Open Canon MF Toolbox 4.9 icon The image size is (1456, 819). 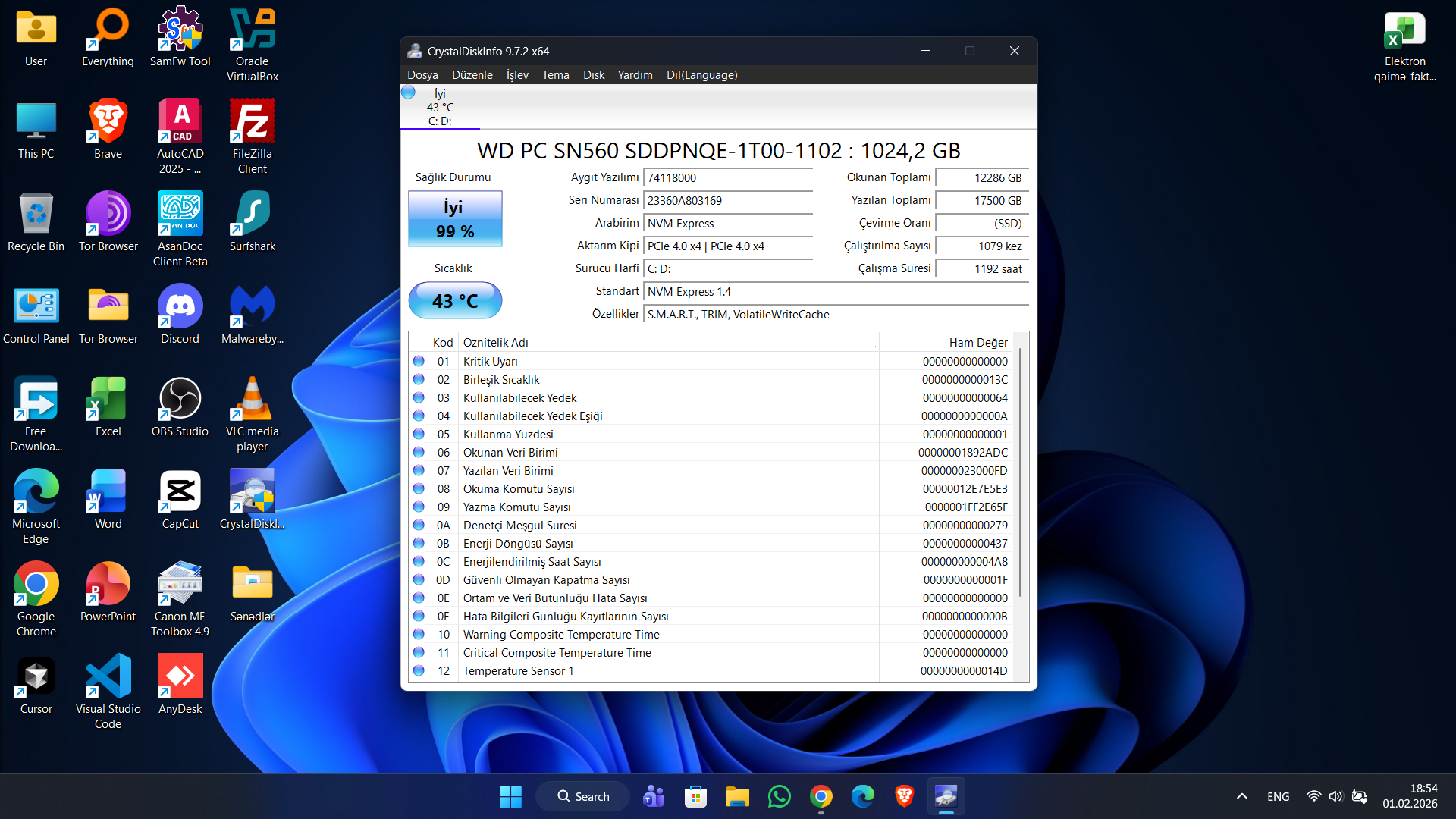180,601
